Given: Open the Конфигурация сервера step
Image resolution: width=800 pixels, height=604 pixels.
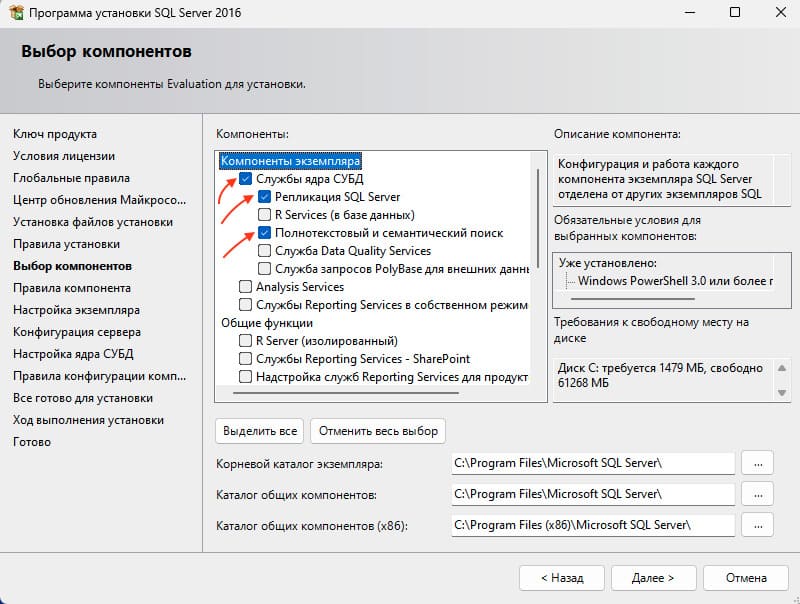Looking at the screenshot, I should [77, 332].
